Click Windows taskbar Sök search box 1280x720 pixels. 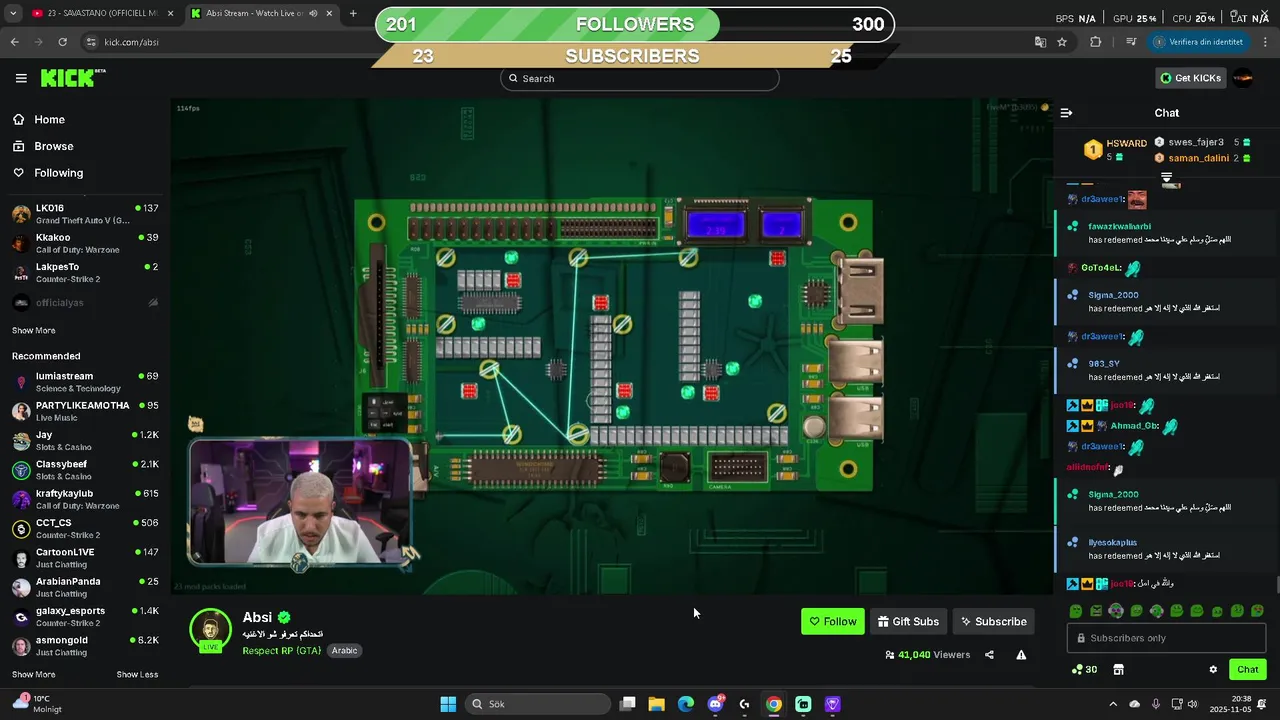pyautogui.click(x=539, y=704)
